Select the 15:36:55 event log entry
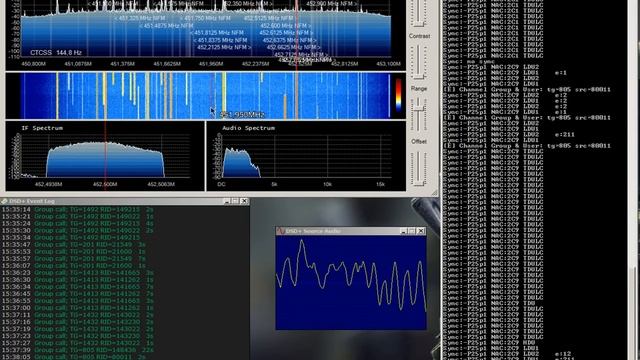 78,301
